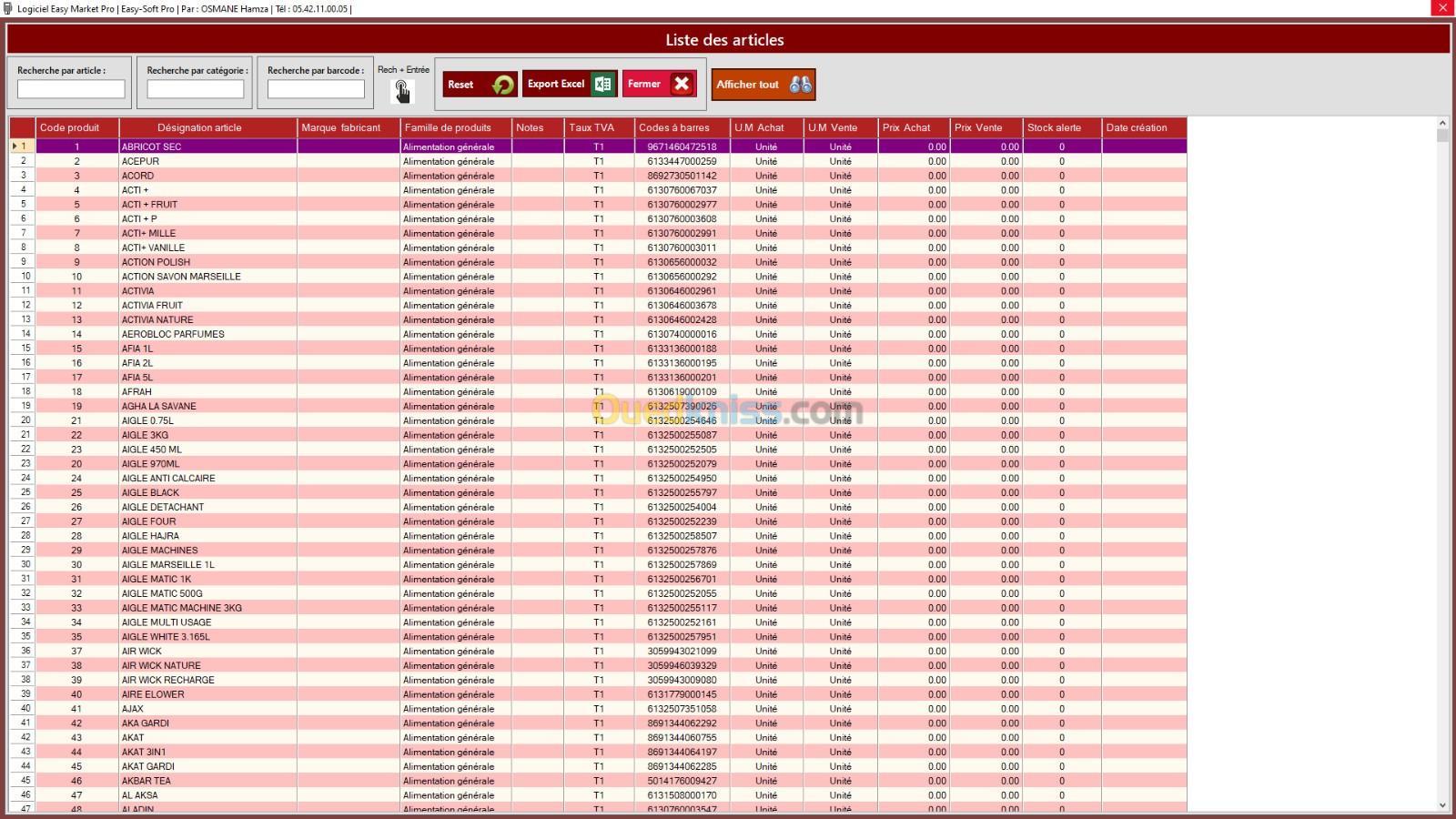Click the scroll up arrow of the list
1456x819 pixels.
[x=1442, y=123]
